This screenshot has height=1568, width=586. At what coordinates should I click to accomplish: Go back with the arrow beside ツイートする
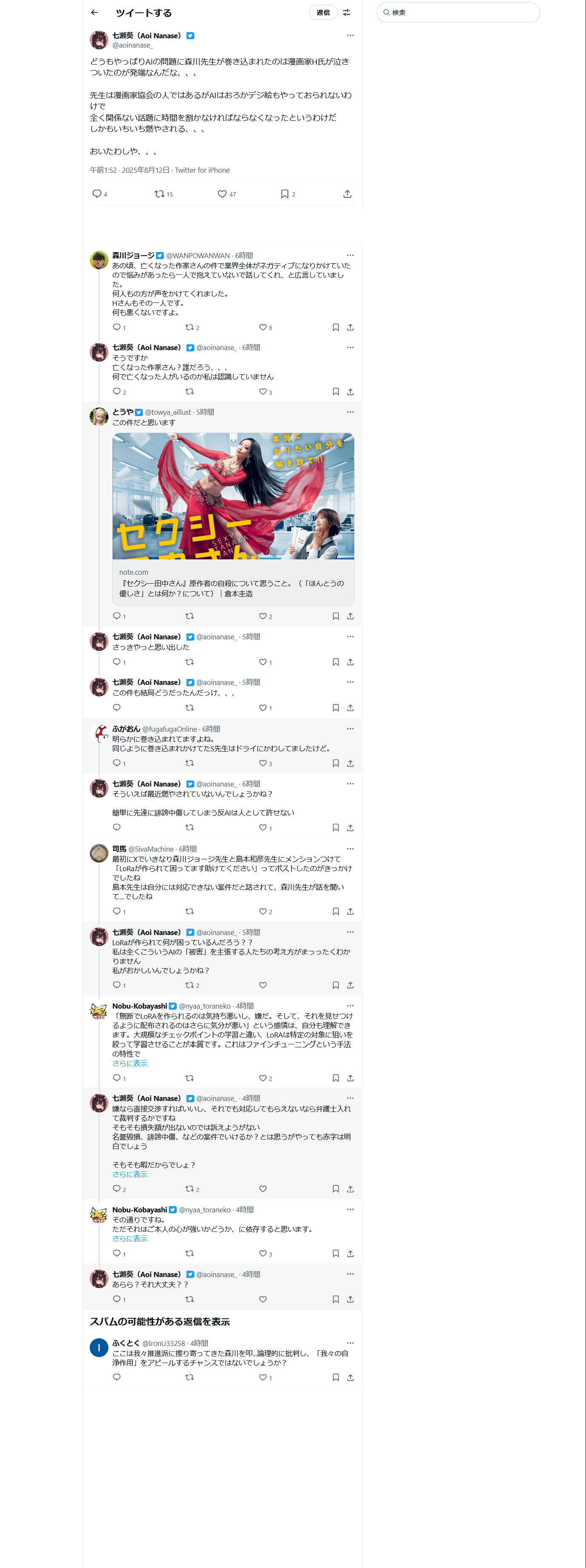tap(94, 12)
